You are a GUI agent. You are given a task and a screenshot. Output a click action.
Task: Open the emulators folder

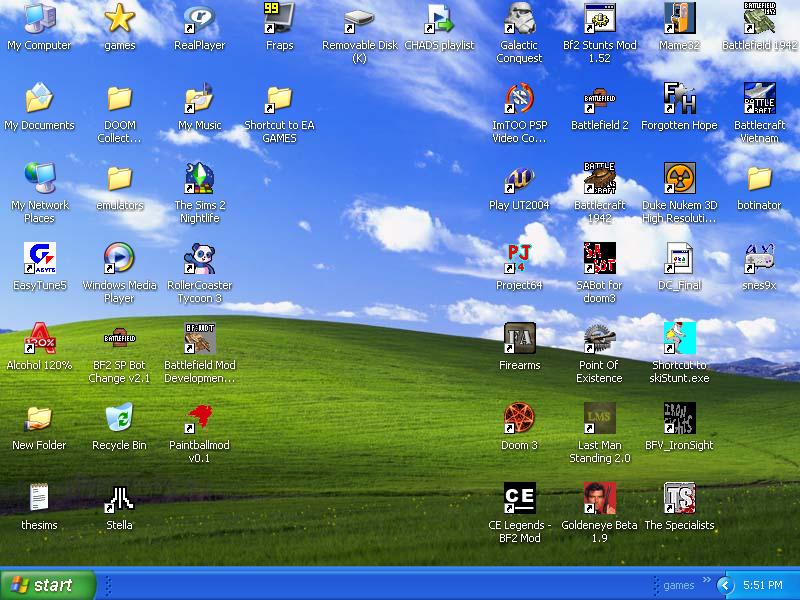point(119,180)
